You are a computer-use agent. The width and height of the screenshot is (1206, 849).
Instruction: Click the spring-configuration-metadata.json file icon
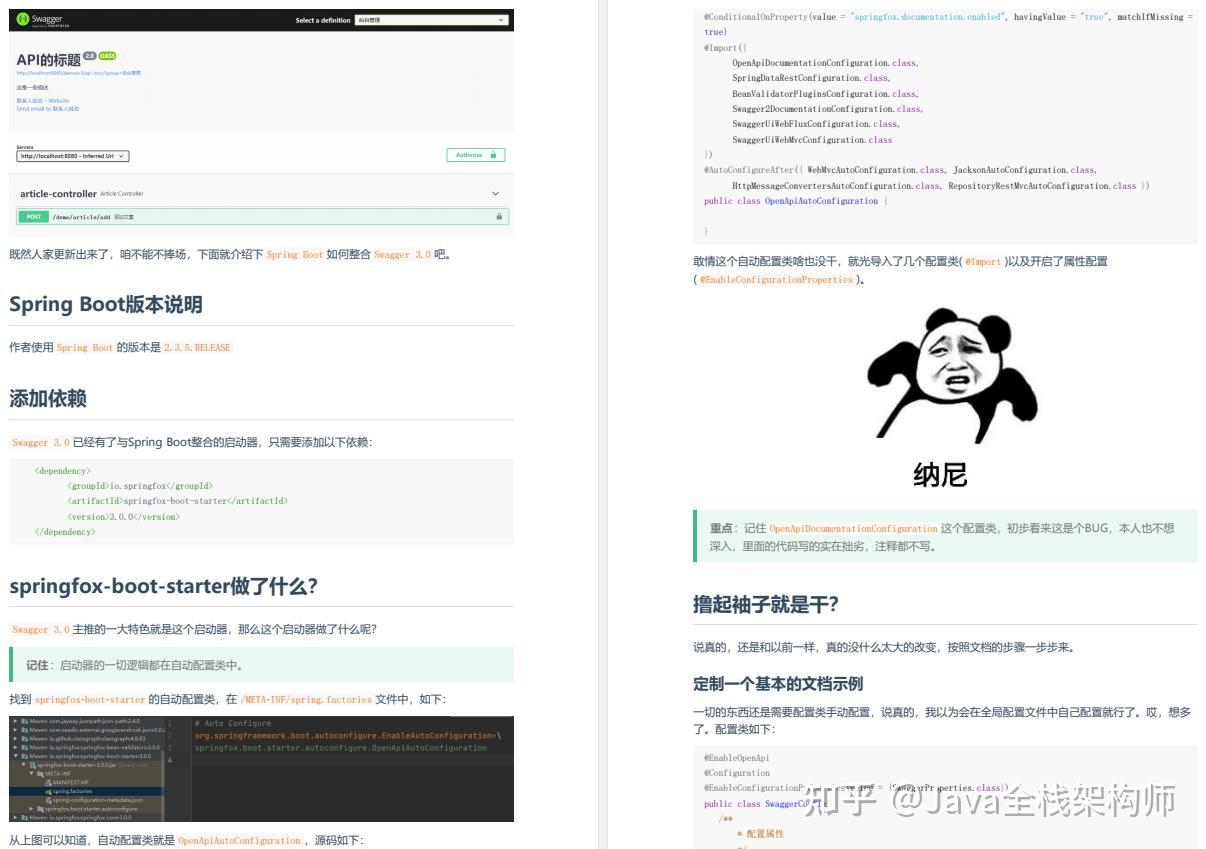click(51, 800)
